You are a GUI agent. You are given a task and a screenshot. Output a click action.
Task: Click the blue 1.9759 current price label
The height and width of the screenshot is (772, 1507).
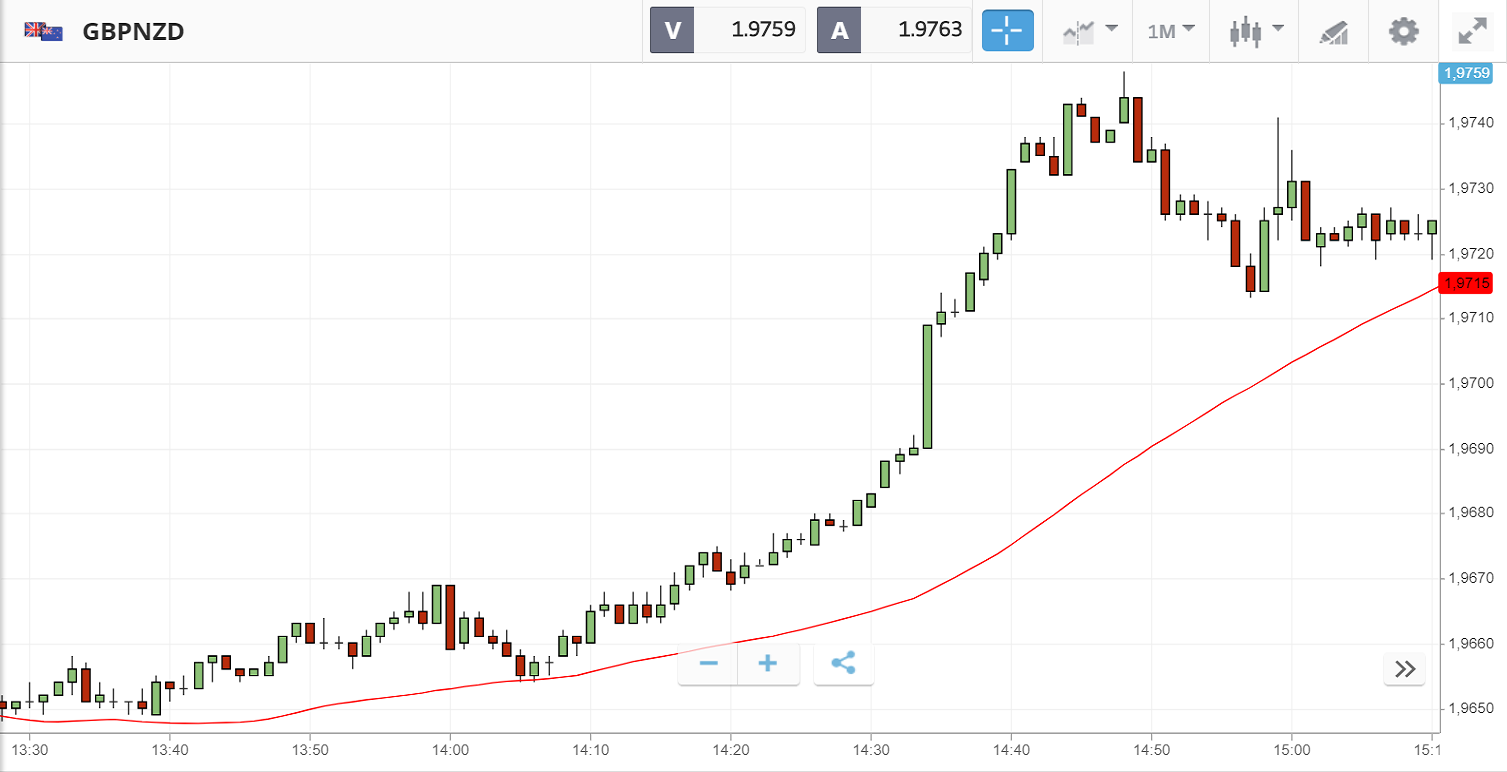(1464, 72)
